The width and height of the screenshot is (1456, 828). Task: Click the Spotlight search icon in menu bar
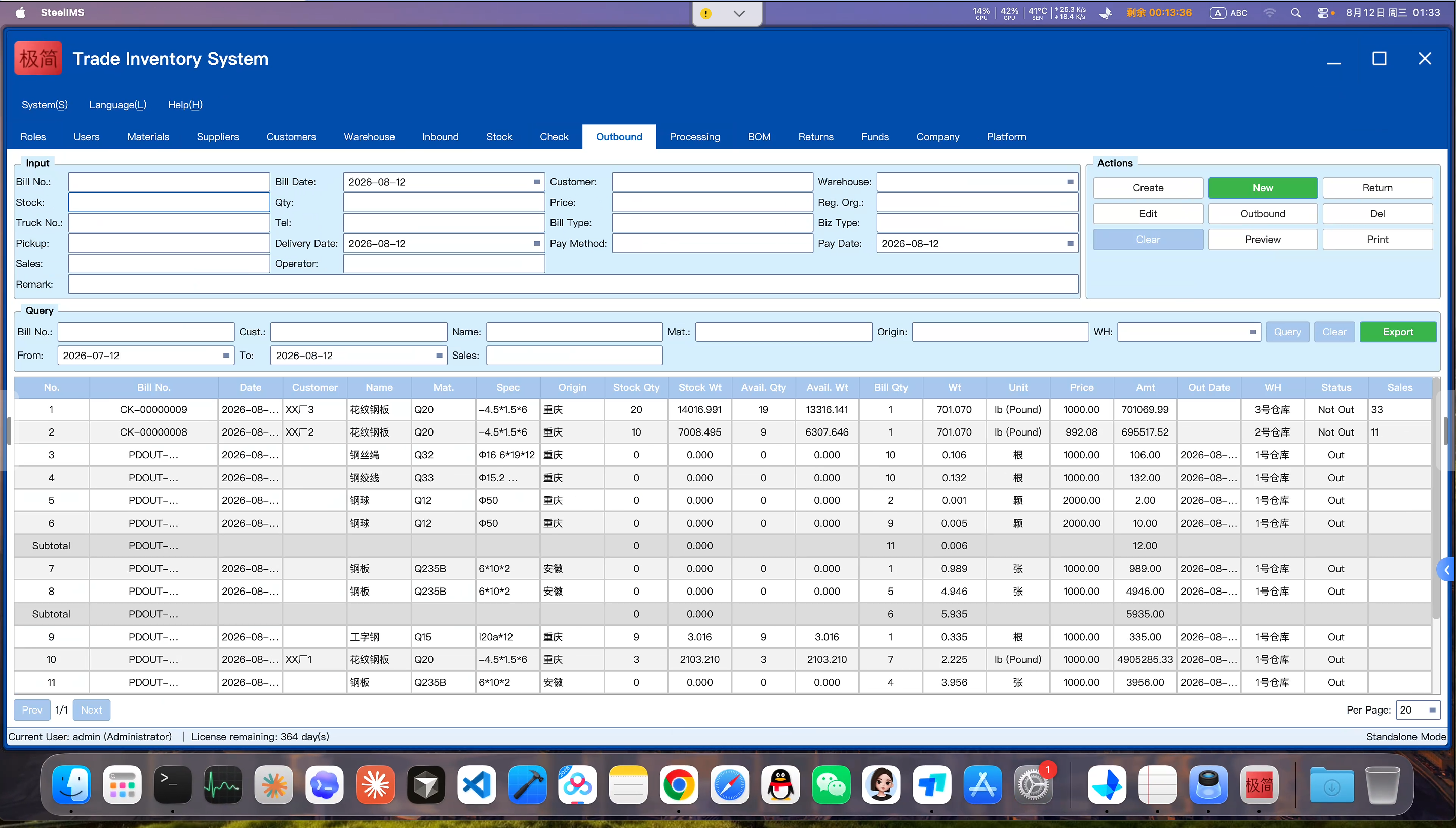coord(1295,13)
